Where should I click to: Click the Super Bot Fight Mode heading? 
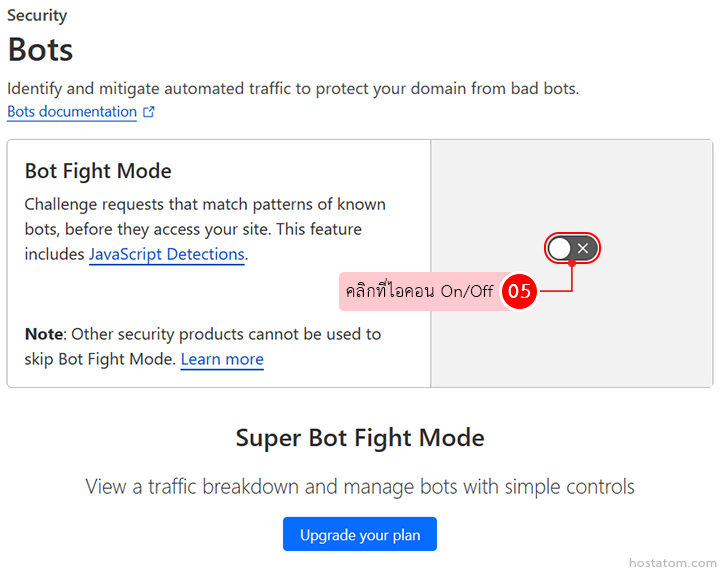(x=360, y=437)
